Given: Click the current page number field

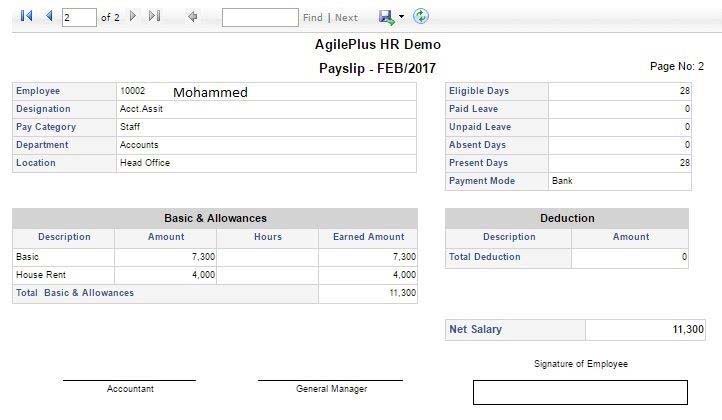Looking at the screenshot, I should coord(79,18).
